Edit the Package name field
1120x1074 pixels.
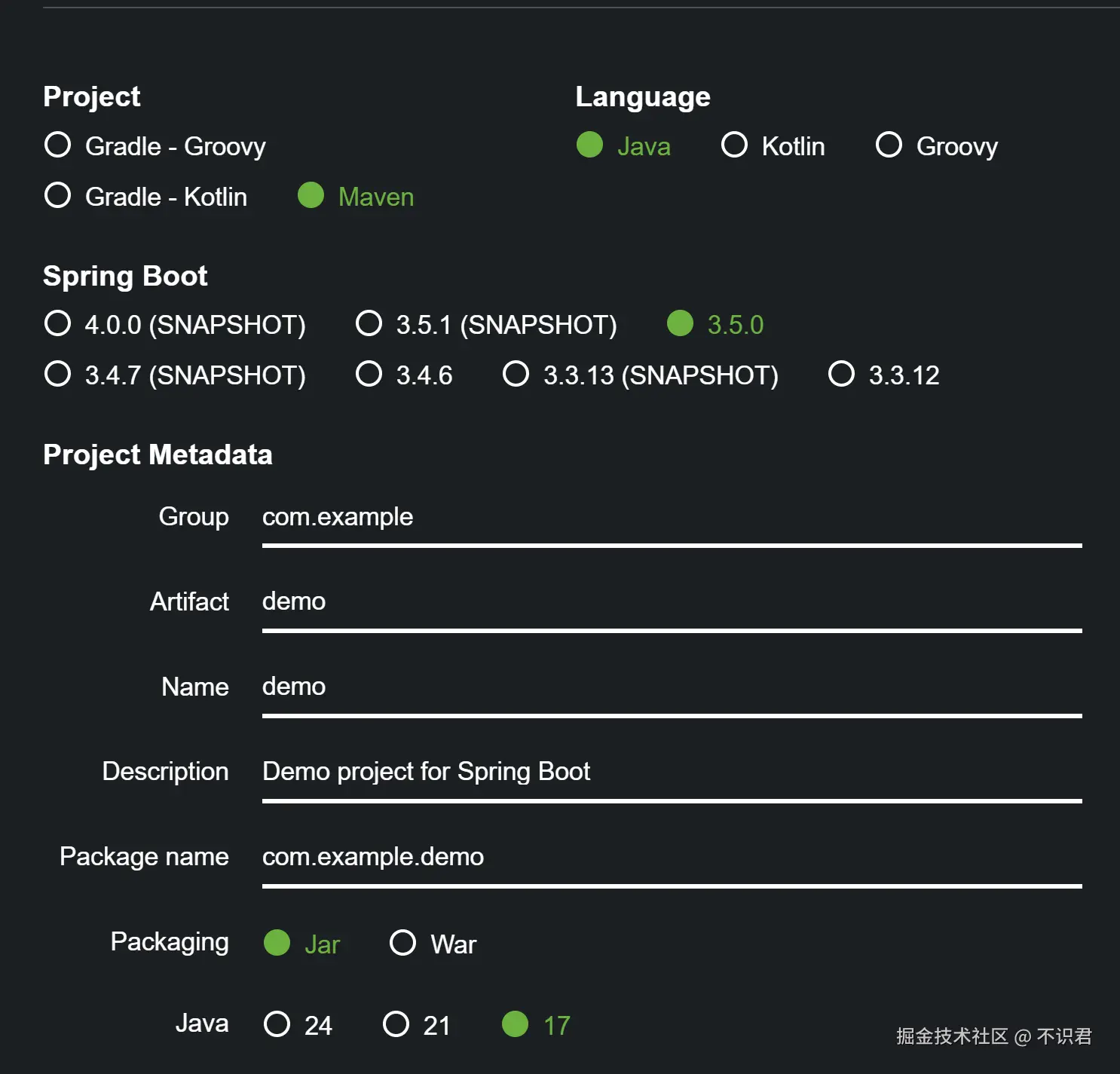[671, 857]
